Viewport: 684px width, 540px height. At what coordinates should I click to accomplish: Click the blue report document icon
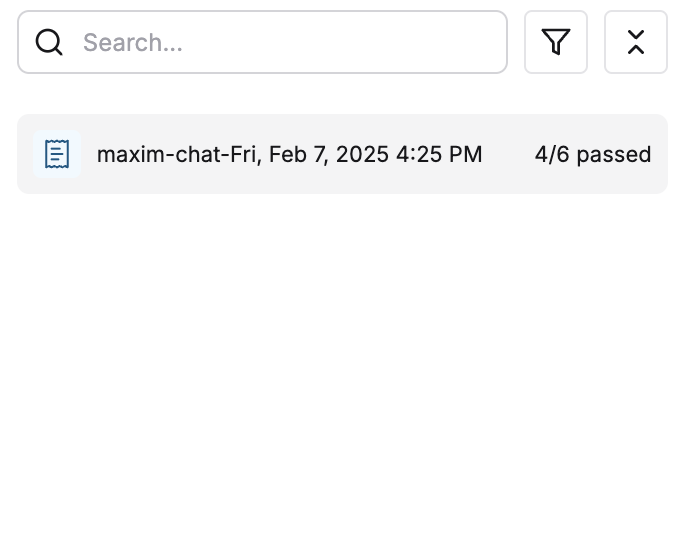(57, 154)
